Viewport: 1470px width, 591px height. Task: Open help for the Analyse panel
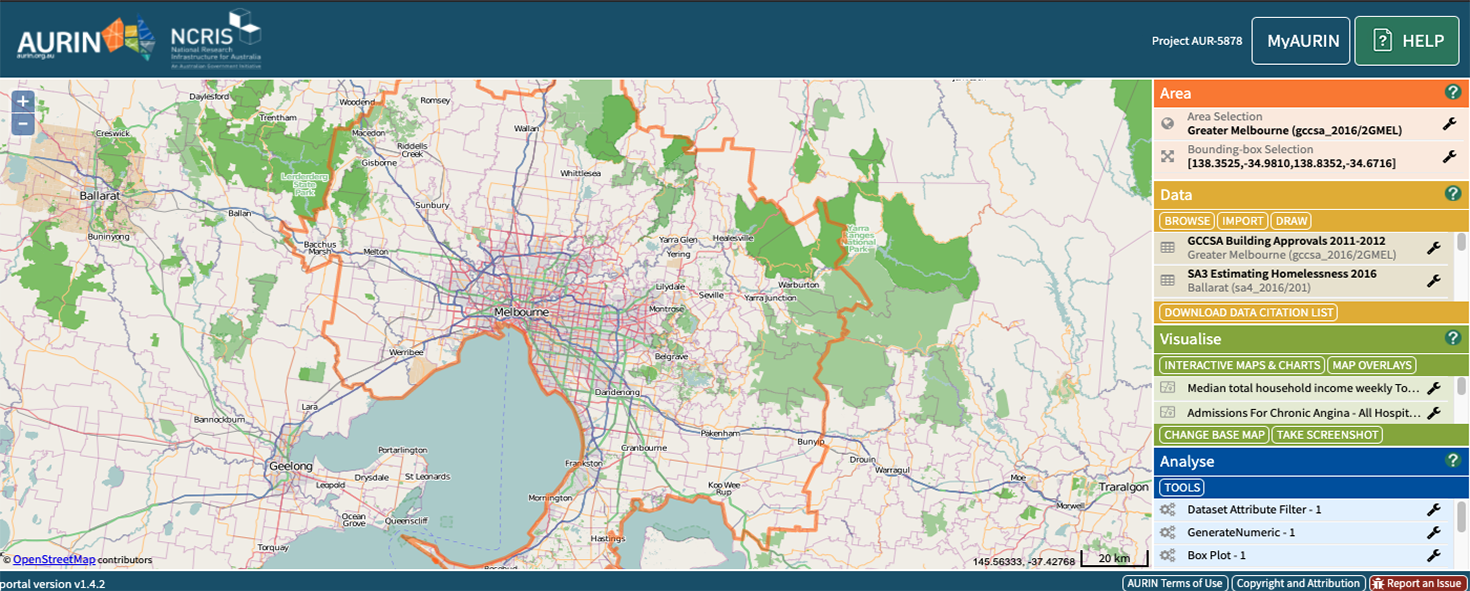[1453, 461]
